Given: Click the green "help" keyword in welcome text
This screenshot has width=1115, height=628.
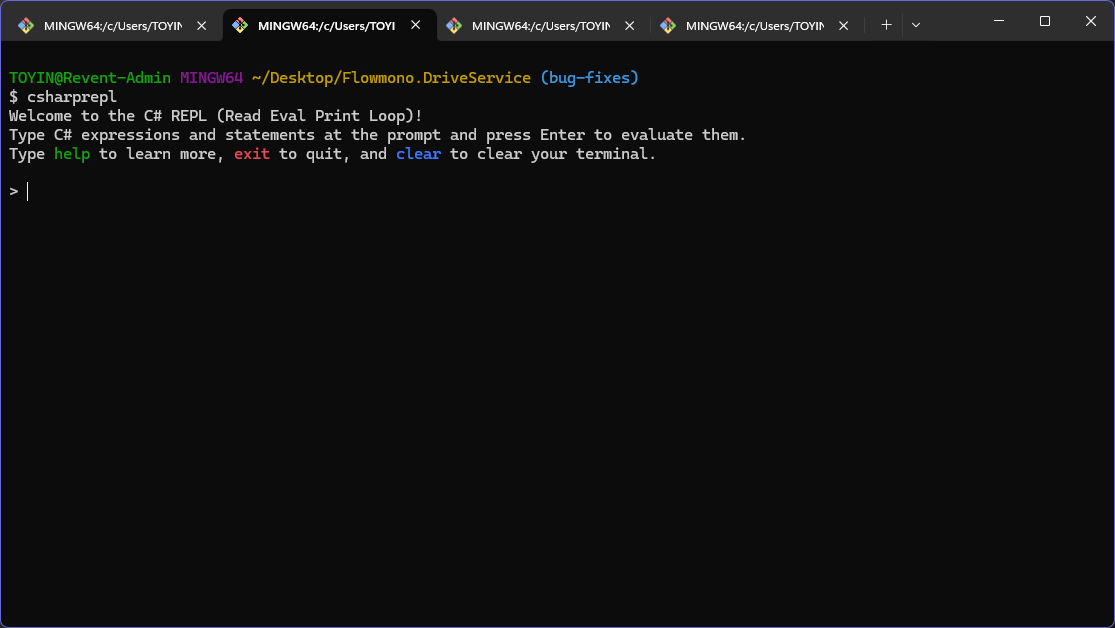Looking at the screenshot, I should (x=72, y=154).
